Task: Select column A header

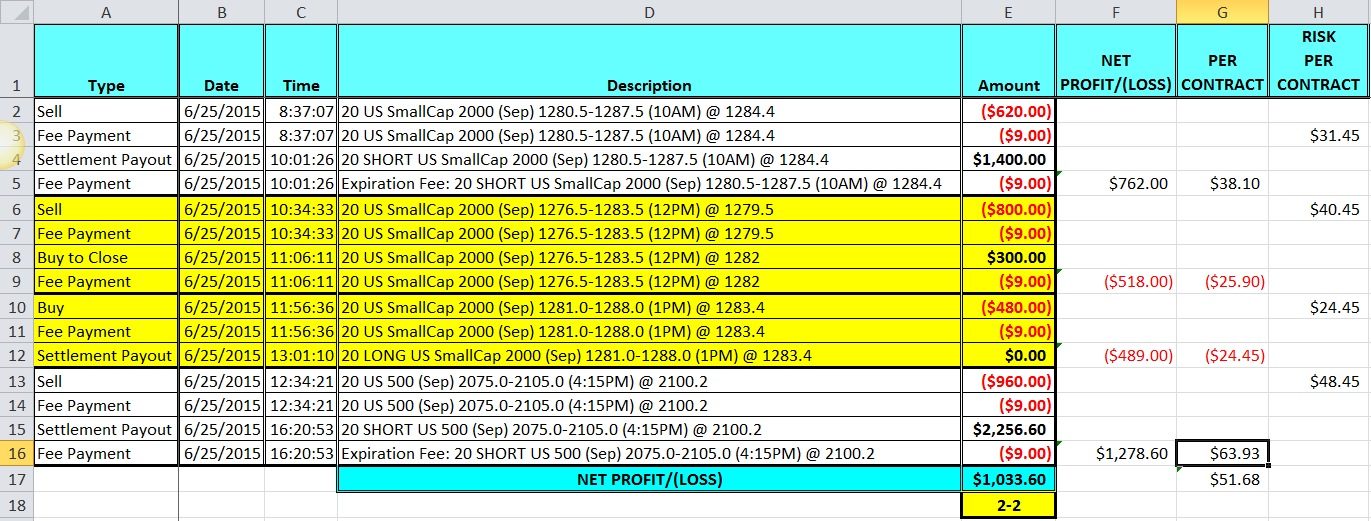Action: [106, 11]
